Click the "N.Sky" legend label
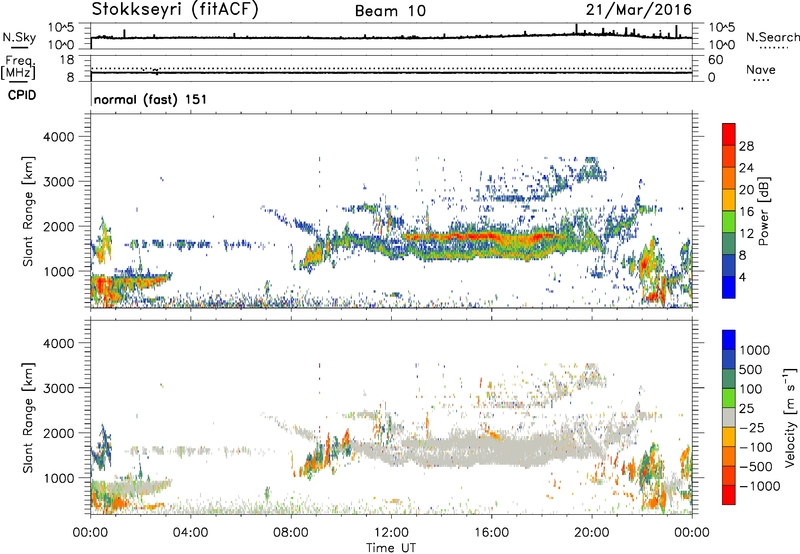This screenshot has height=554, width=800. (19, 37)
